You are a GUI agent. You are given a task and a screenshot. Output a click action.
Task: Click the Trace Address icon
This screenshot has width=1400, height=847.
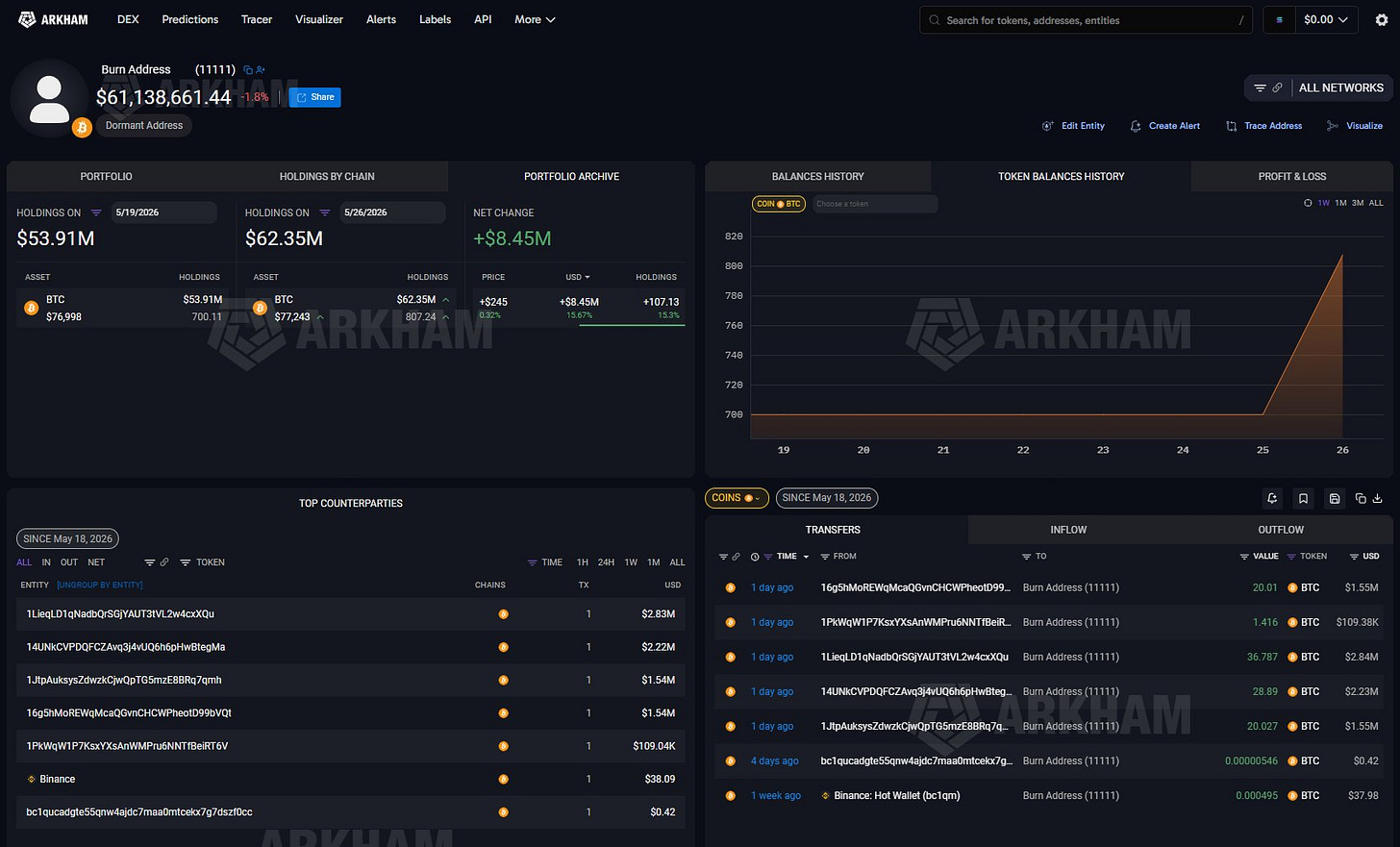click(1232, 126)
